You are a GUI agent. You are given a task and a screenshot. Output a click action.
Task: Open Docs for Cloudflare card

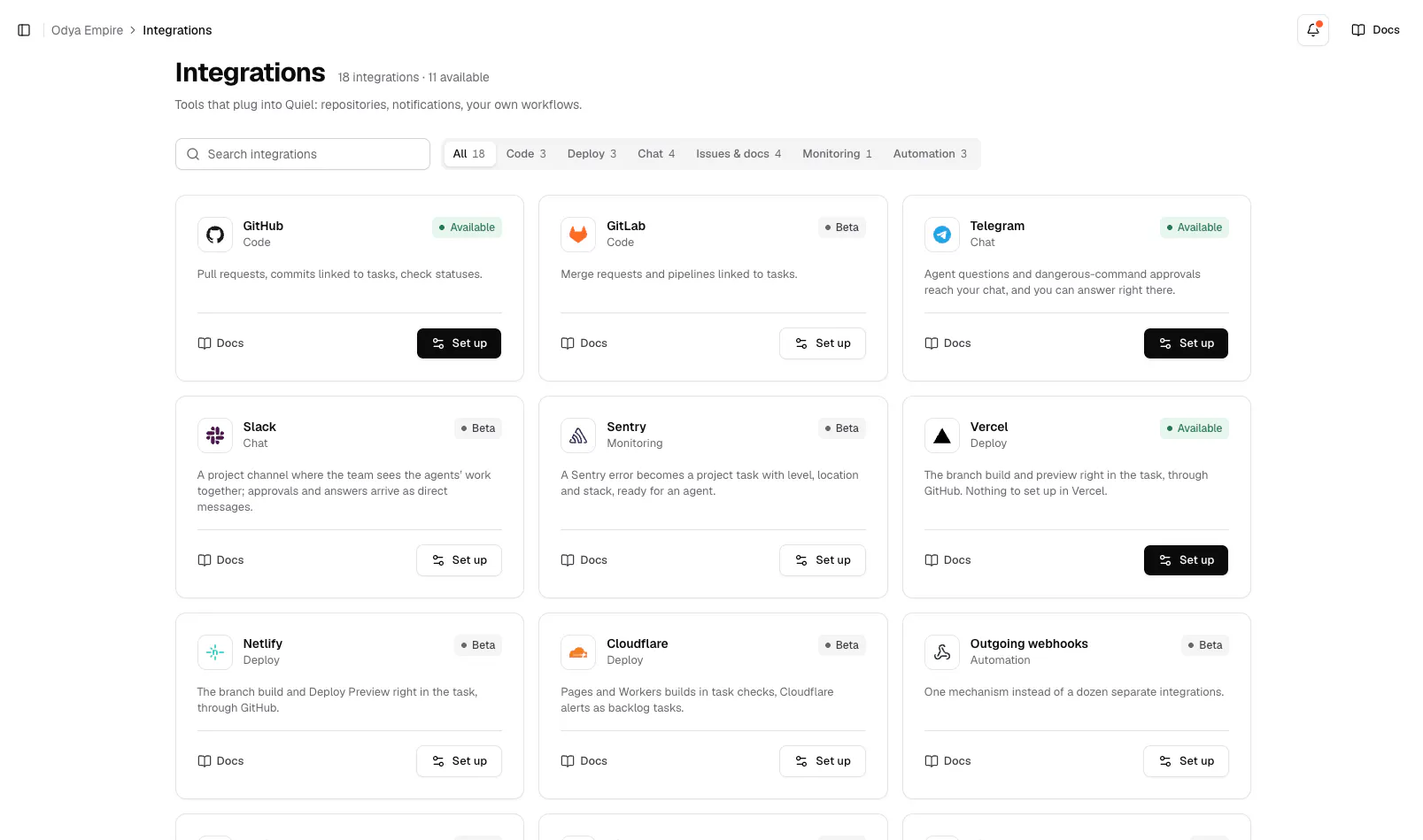click(x=584, y=761)
